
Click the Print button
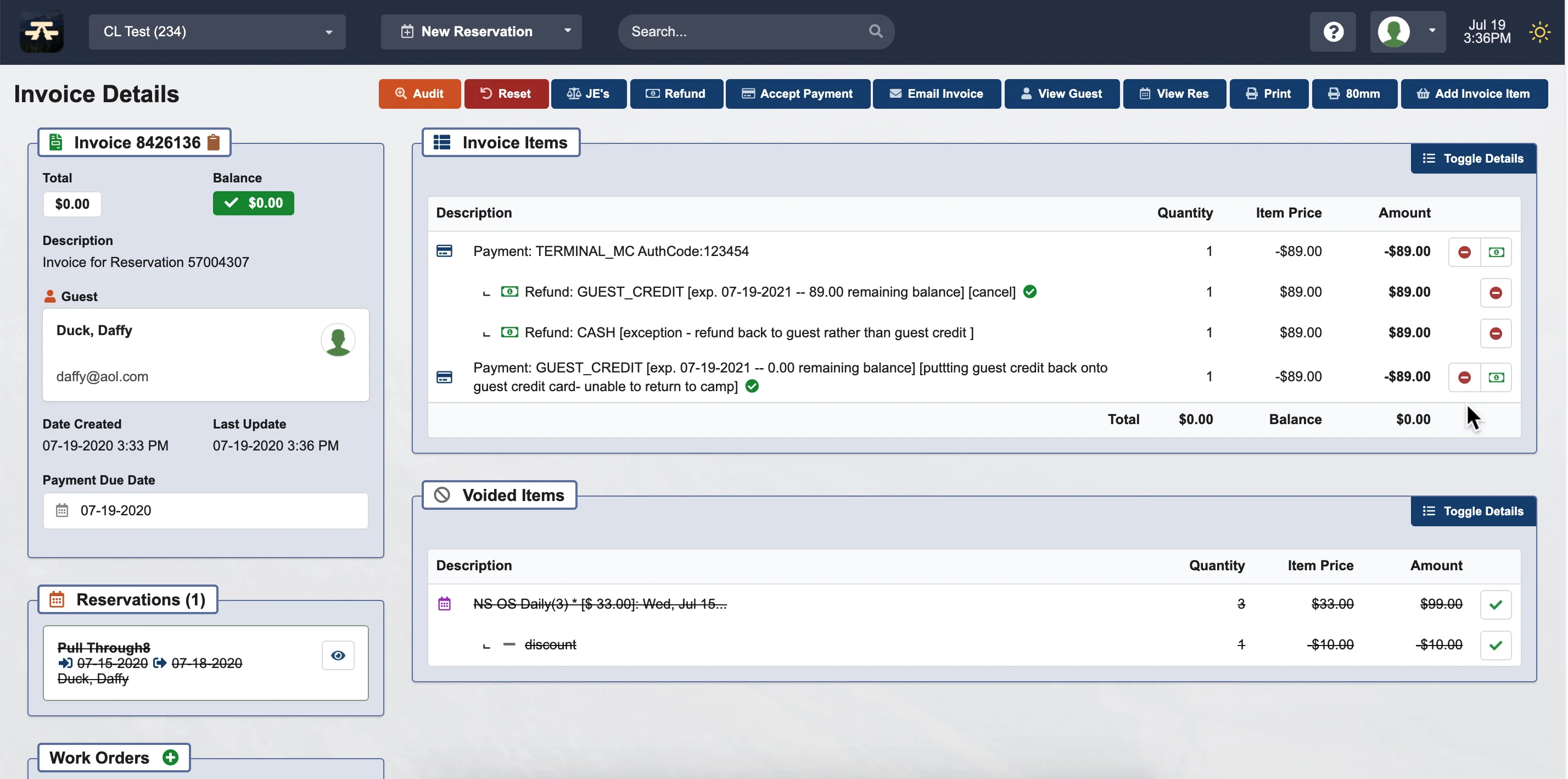1269,94
